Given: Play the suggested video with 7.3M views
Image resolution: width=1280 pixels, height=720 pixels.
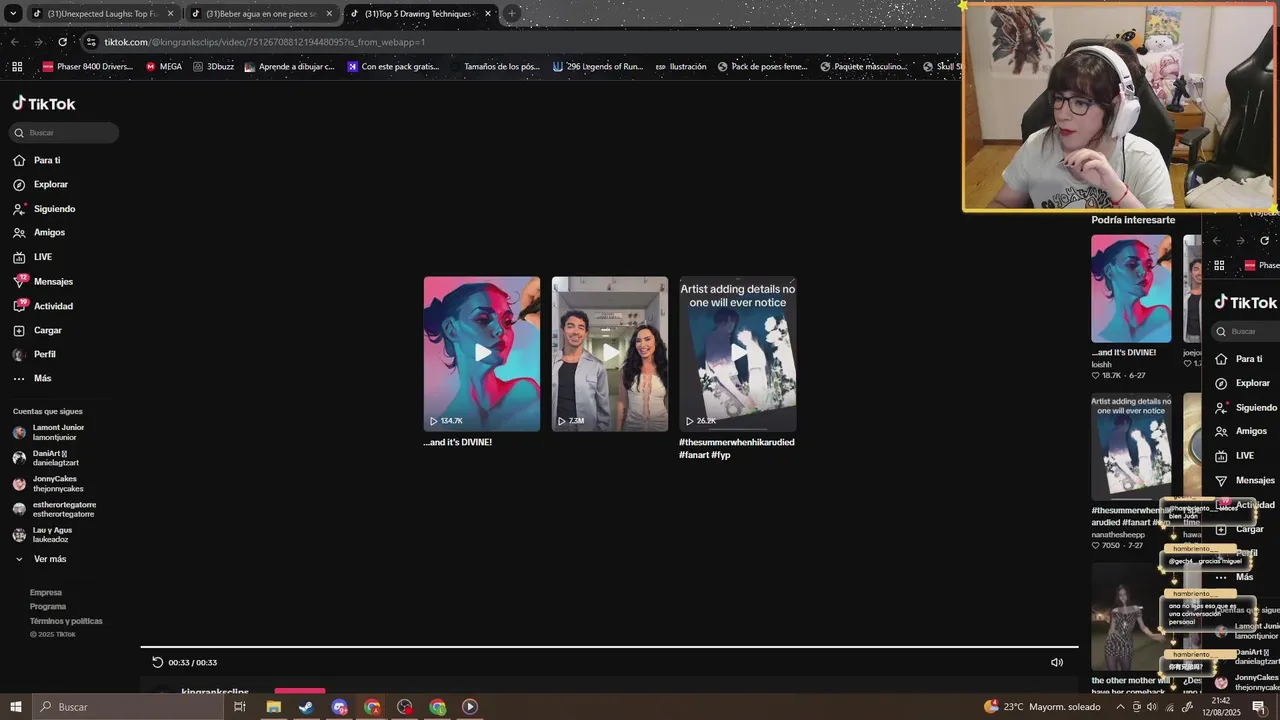Looking at the screenshot, I should pos(610,354).
